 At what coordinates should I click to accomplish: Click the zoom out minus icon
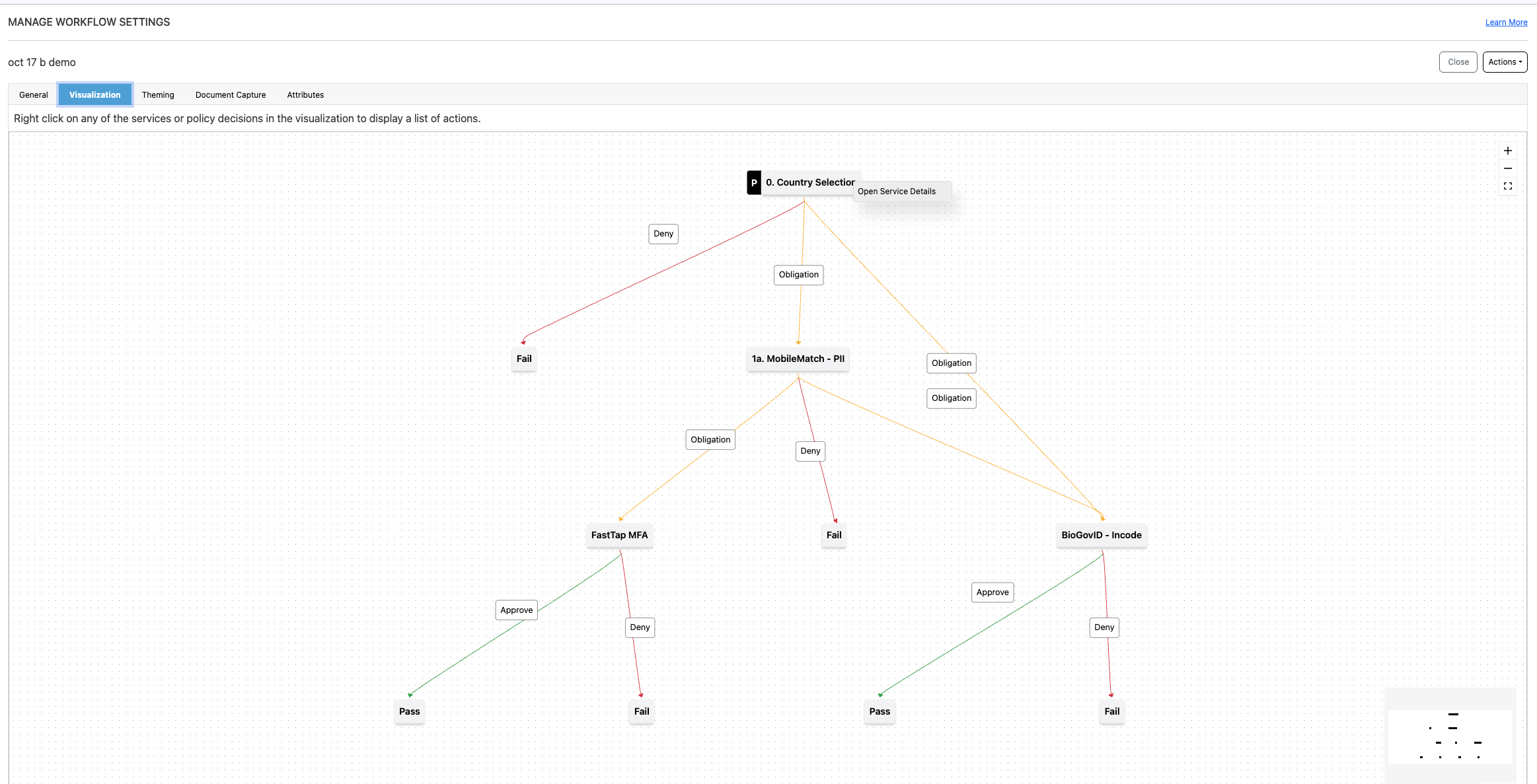point(1507,168)
